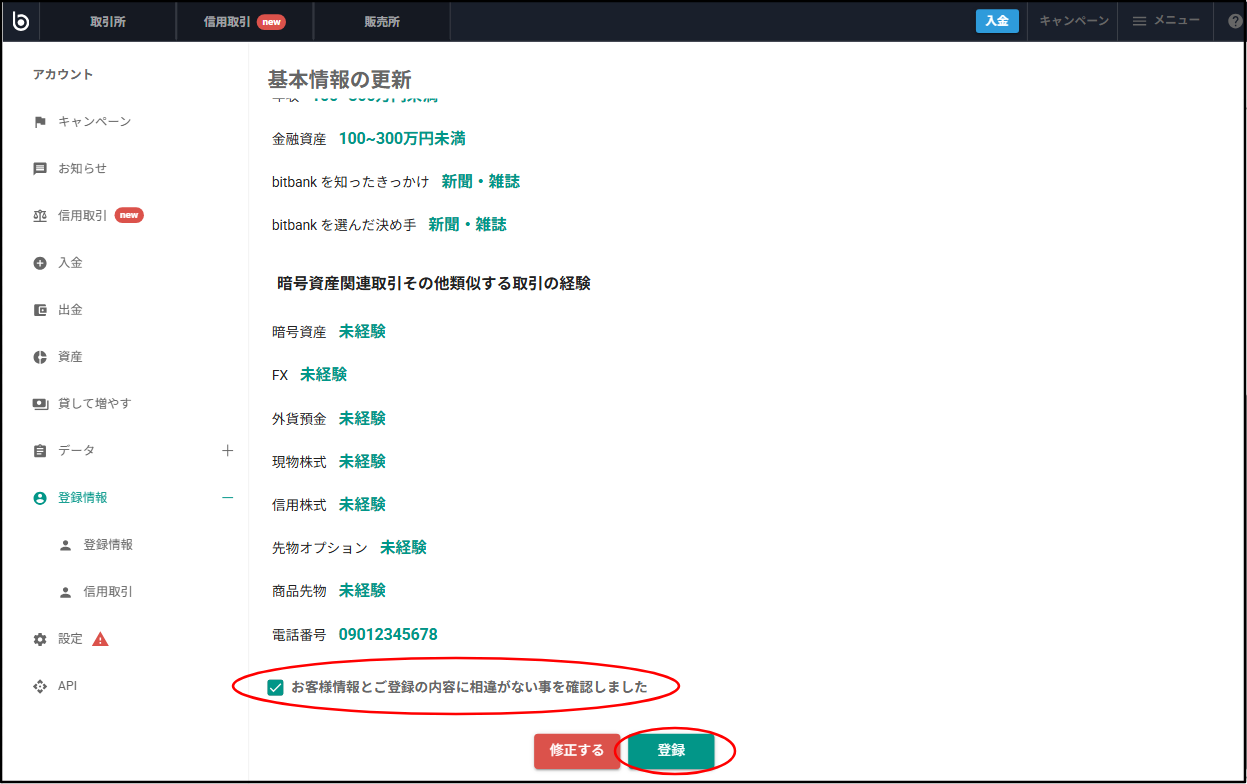Click the plus-circle icon beside 入金
1247x784 pixels.
click(x=40, y=263)
